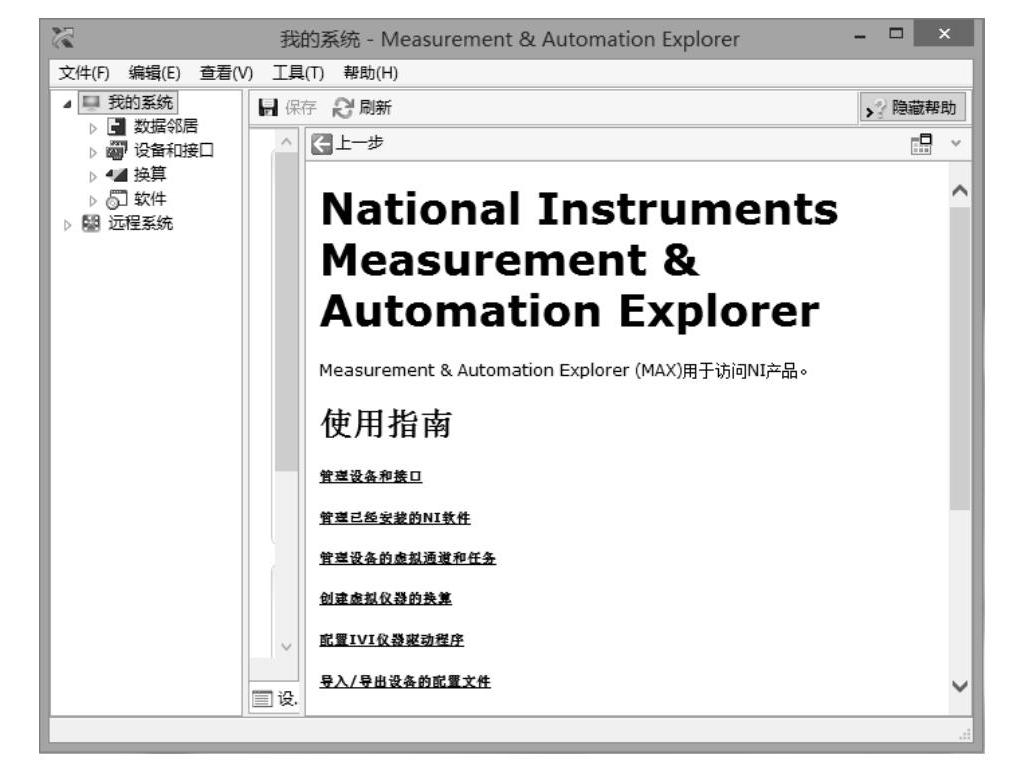Click the help pane scroll up arrow

tap(959, 191)
